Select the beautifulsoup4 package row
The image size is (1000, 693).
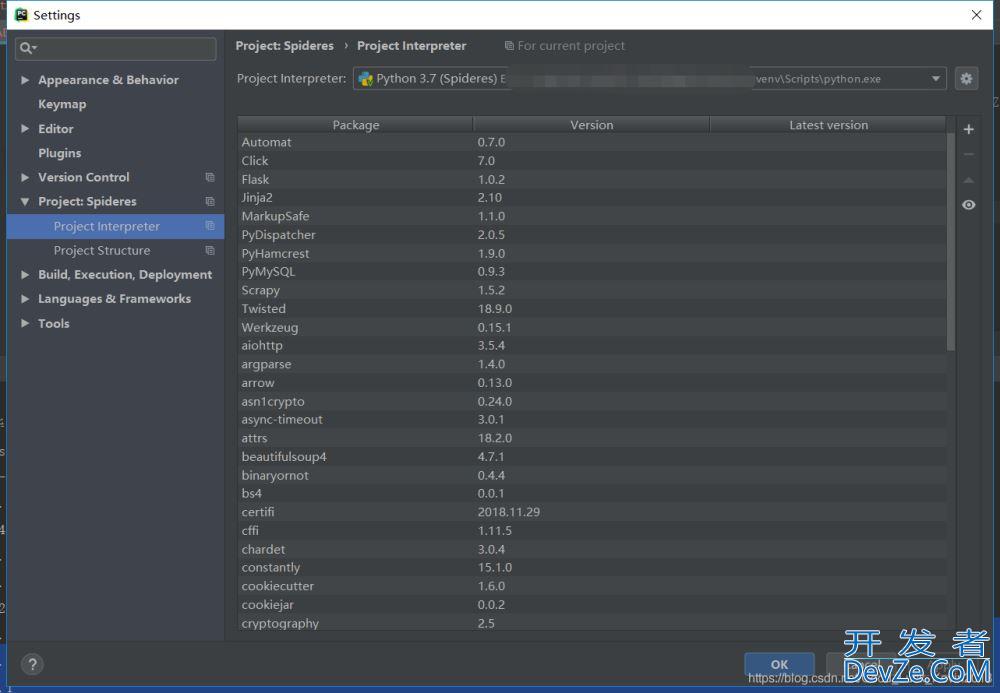pos(592,456)
